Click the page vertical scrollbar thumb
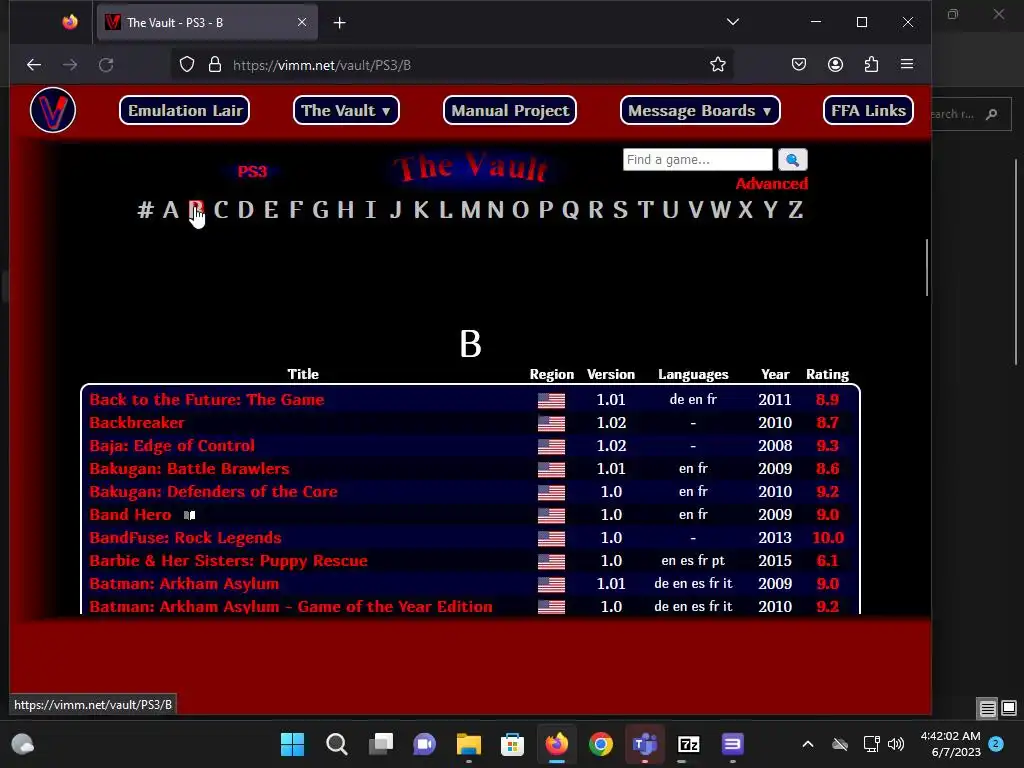Screen dimensions: 1024x768 point(927,268)
